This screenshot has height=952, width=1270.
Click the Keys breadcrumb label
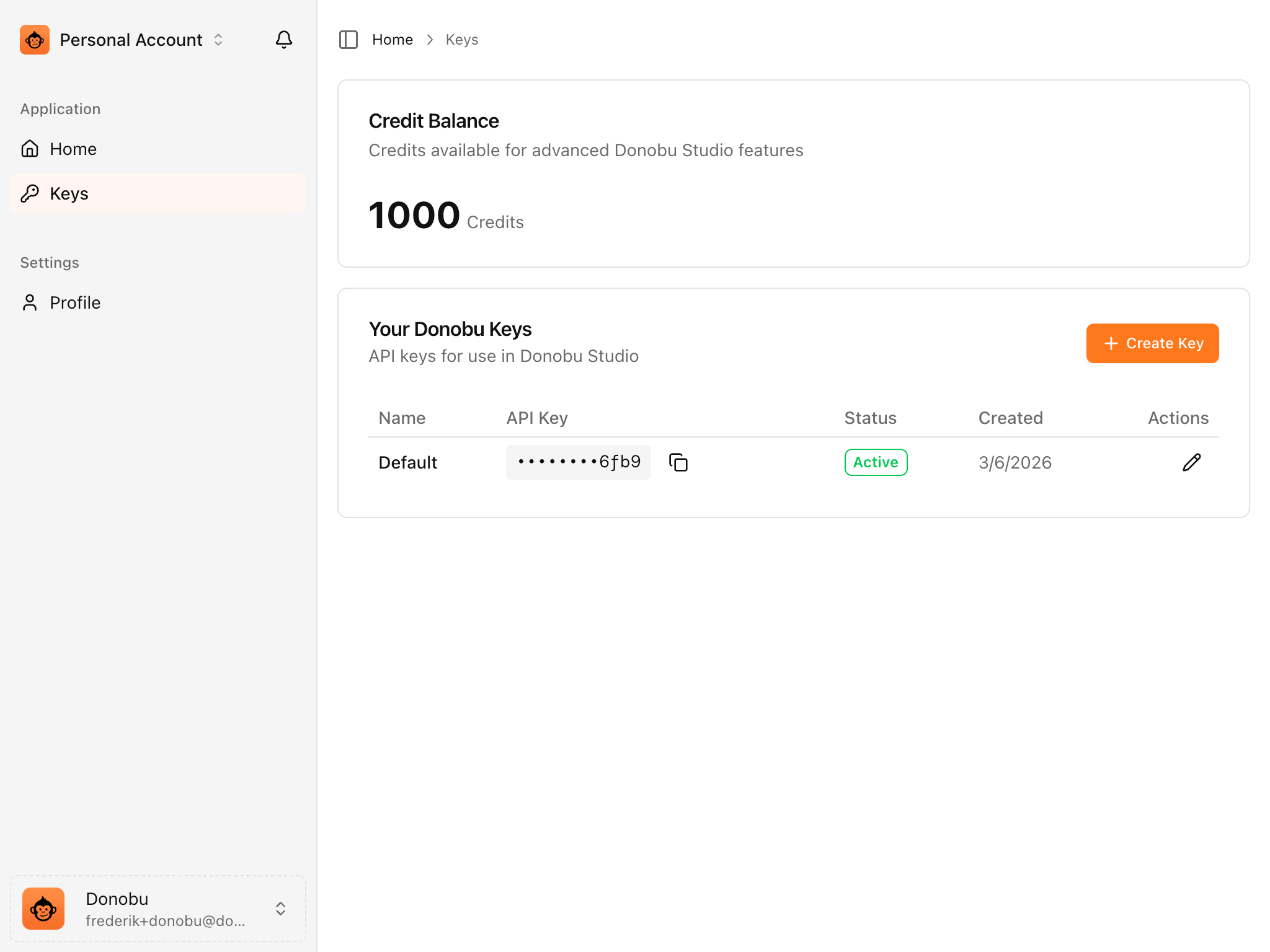pos(462,40)
